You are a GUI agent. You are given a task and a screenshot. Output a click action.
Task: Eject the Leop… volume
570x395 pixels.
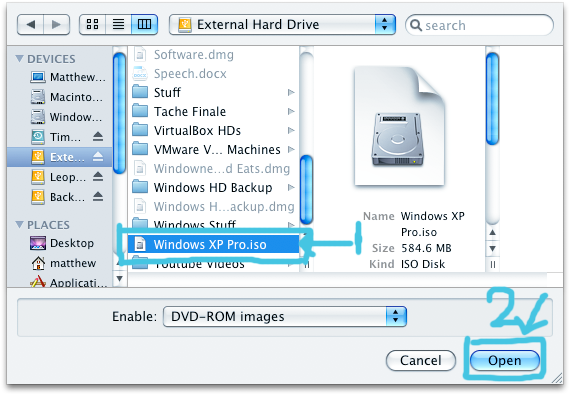coord(98,177)
